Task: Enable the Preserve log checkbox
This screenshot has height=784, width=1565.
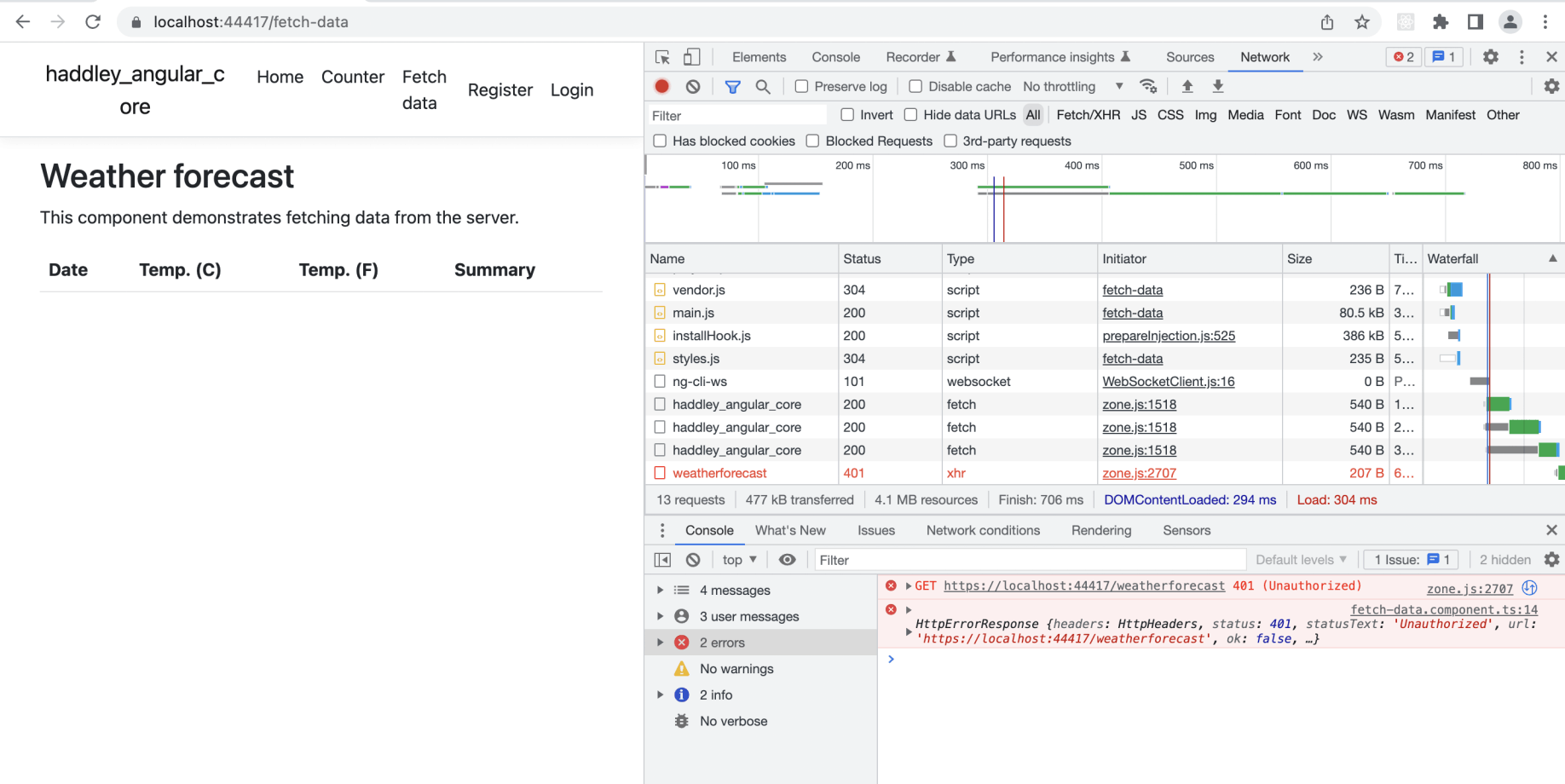Action: click(801, 86)
